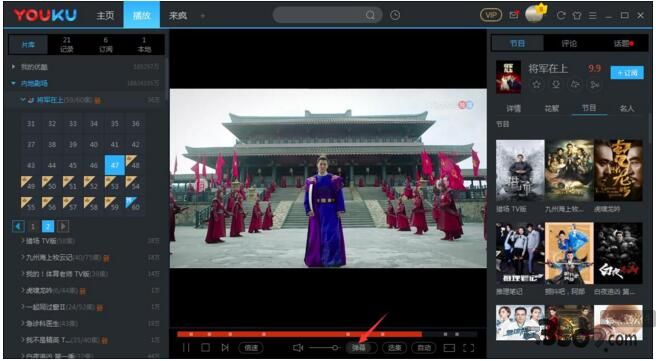Favorite 将军在上 with the star icon
Image resolution: width=656 pixels, height=361 pixels.
(x=536, y=84)
